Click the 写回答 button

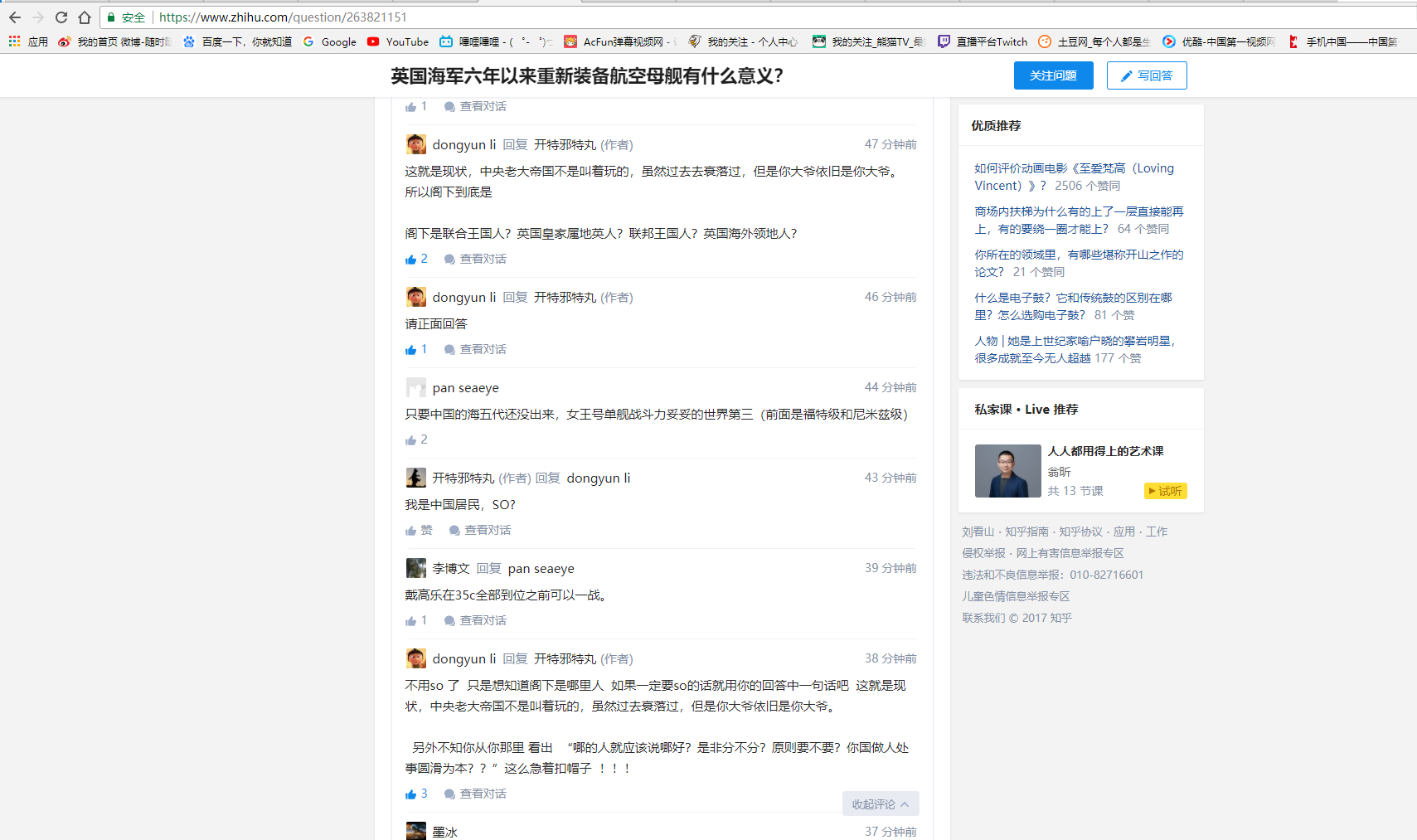1147,75
